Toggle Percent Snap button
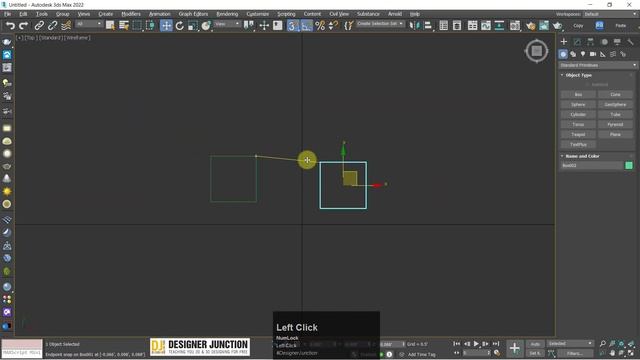 tap(320, 26)
